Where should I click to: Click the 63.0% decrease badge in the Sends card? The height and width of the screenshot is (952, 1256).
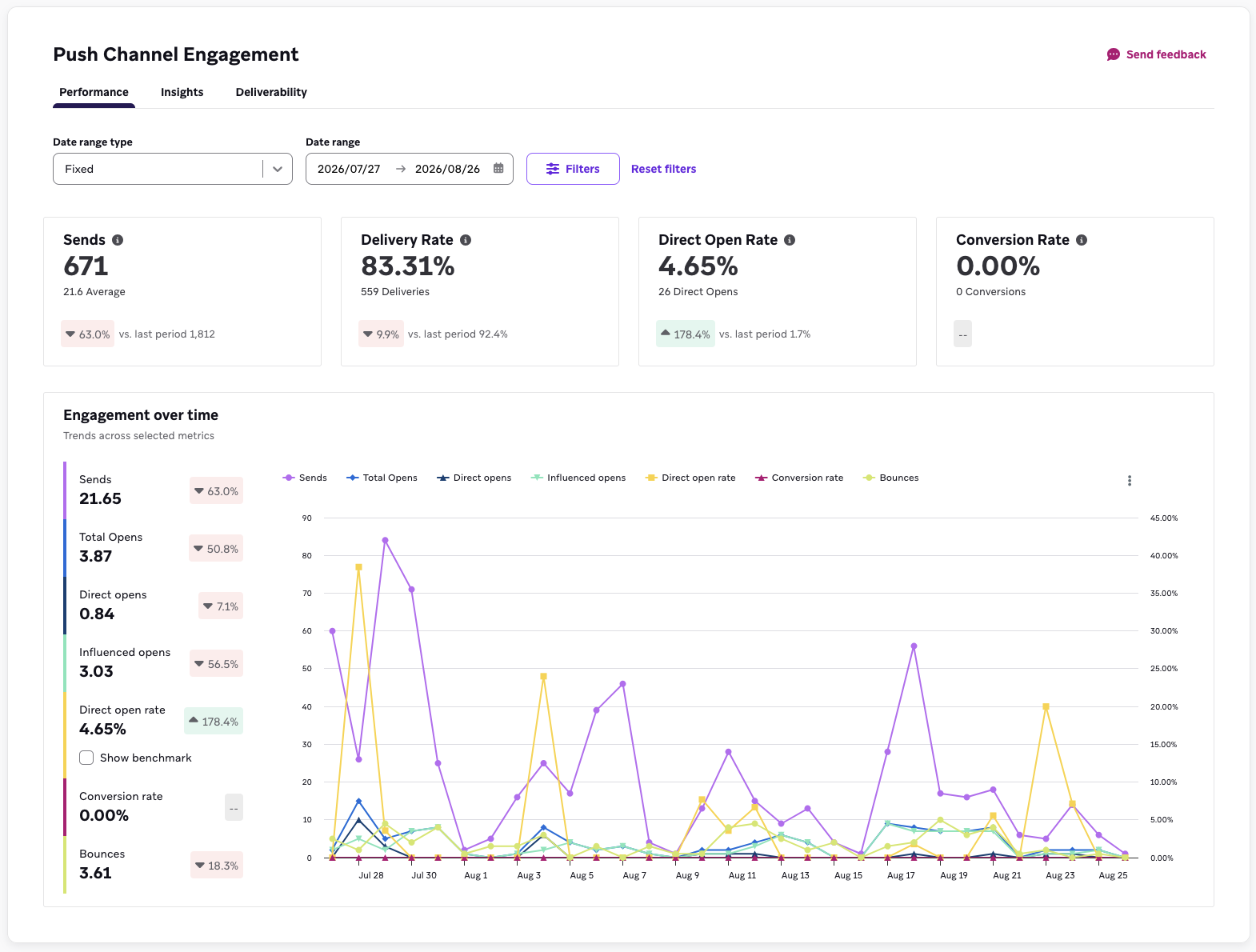(x=87, y=334)
